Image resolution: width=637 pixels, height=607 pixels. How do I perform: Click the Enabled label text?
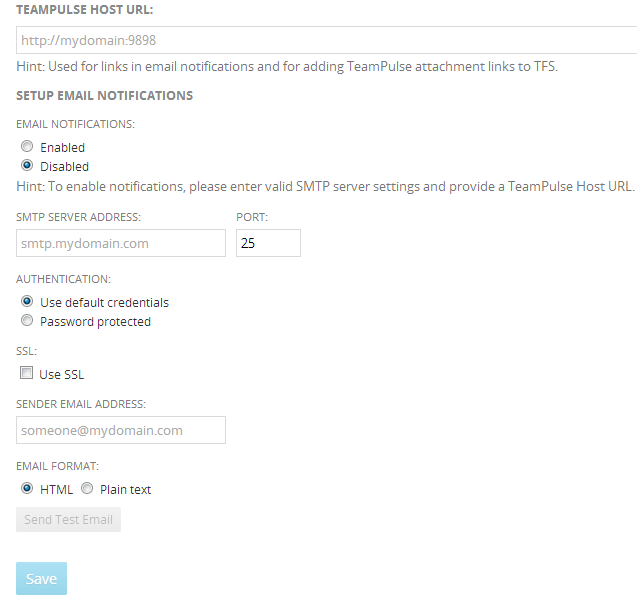63,147
